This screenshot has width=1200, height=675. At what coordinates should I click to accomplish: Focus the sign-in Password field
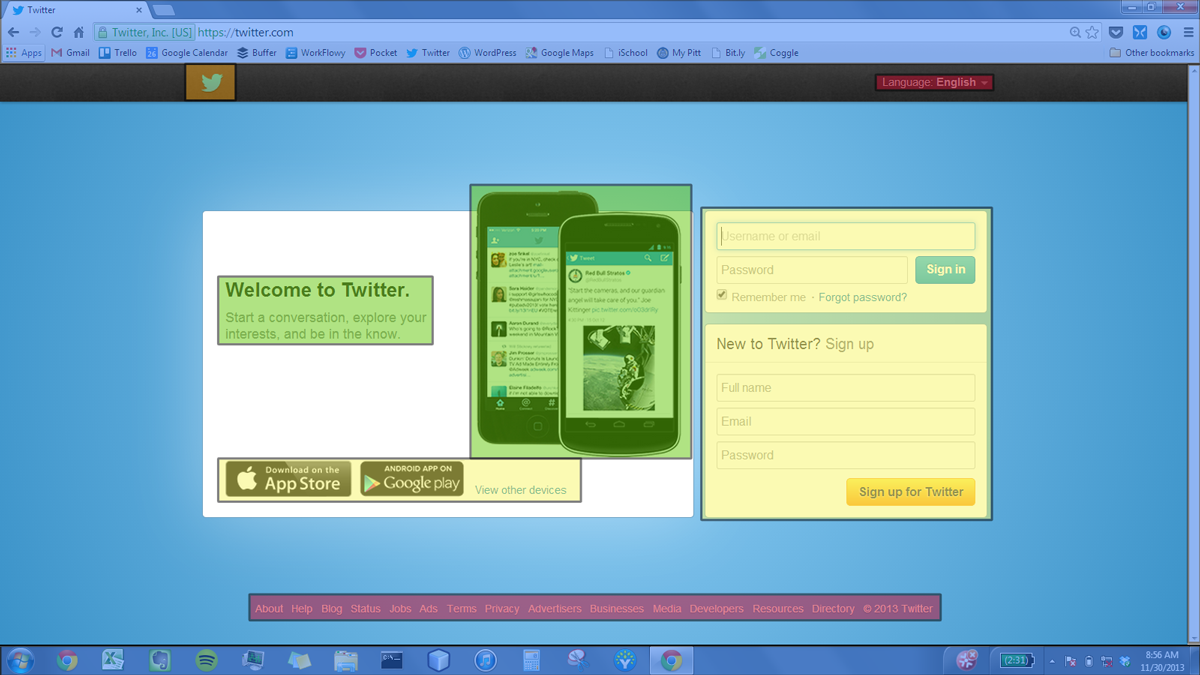pos(812,270)
